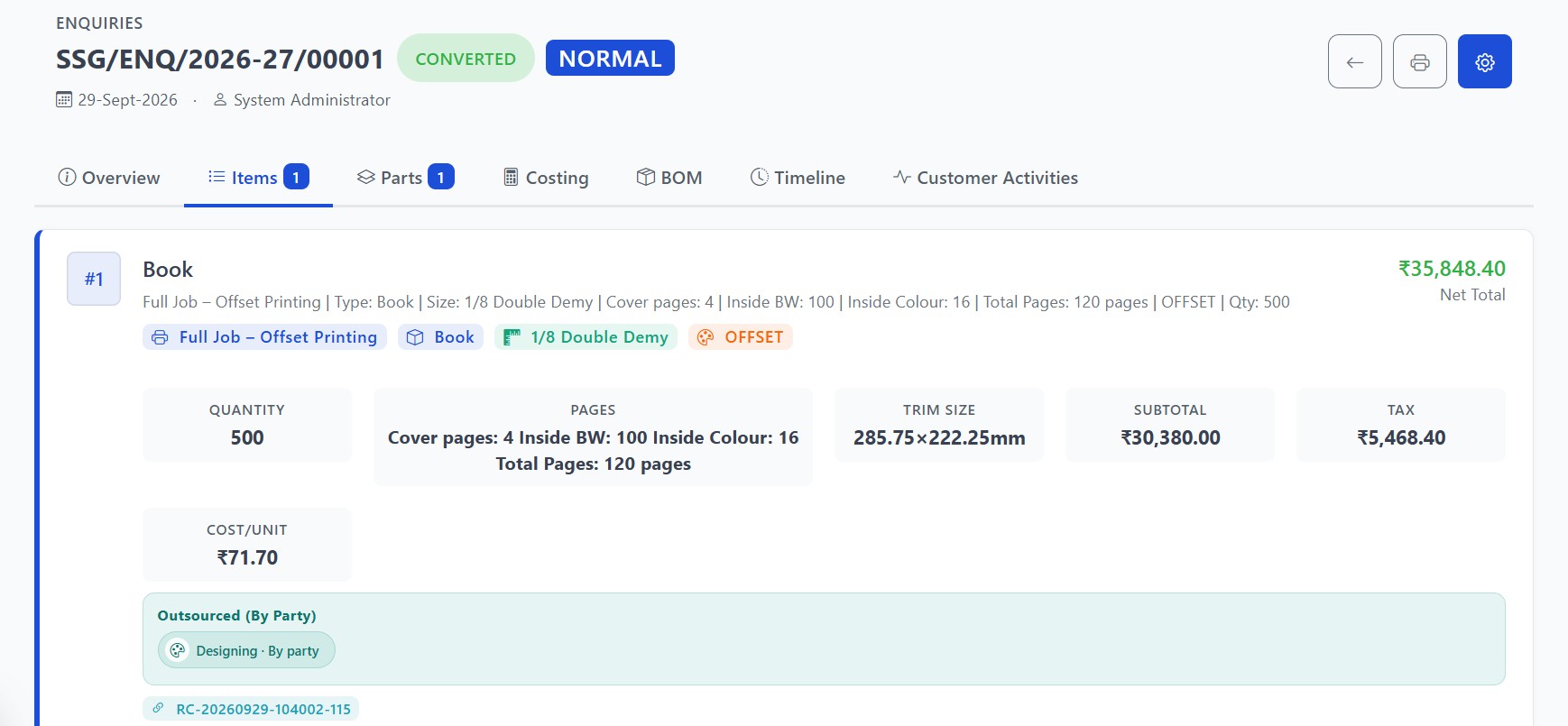Click the back arrow button
Viewport: 1568px width, 726px height.
1354,61
